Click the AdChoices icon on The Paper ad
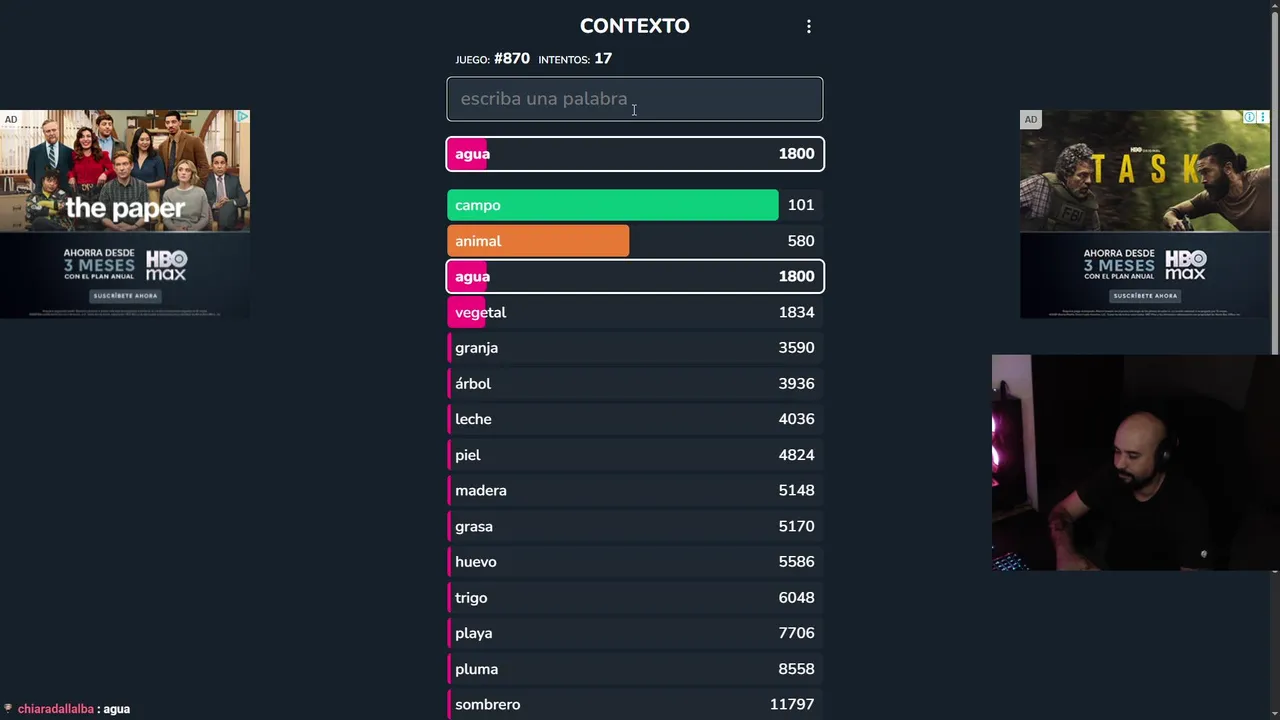 coord(242,117)
